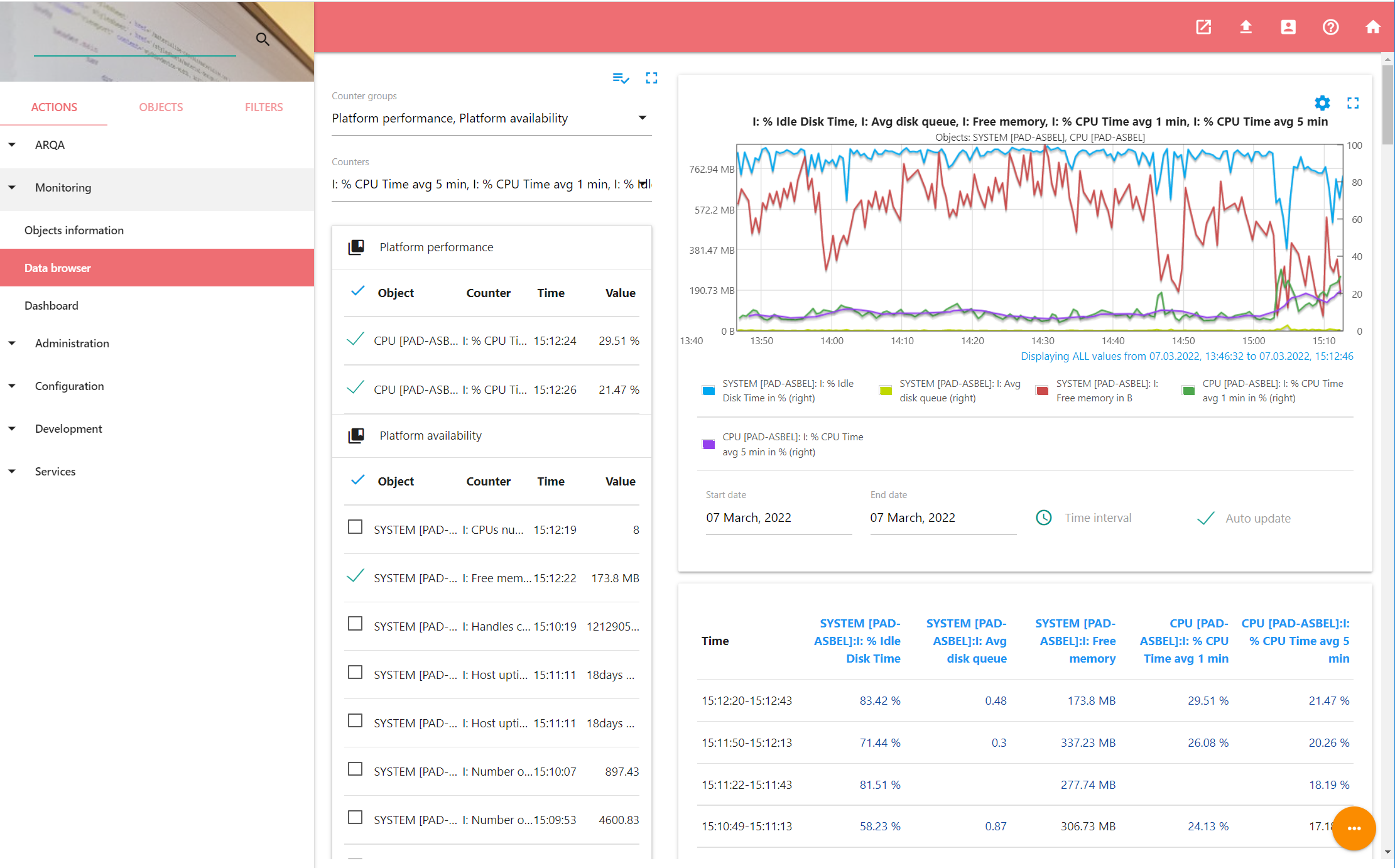Sort by % Idle Disk Time column header

857,641
